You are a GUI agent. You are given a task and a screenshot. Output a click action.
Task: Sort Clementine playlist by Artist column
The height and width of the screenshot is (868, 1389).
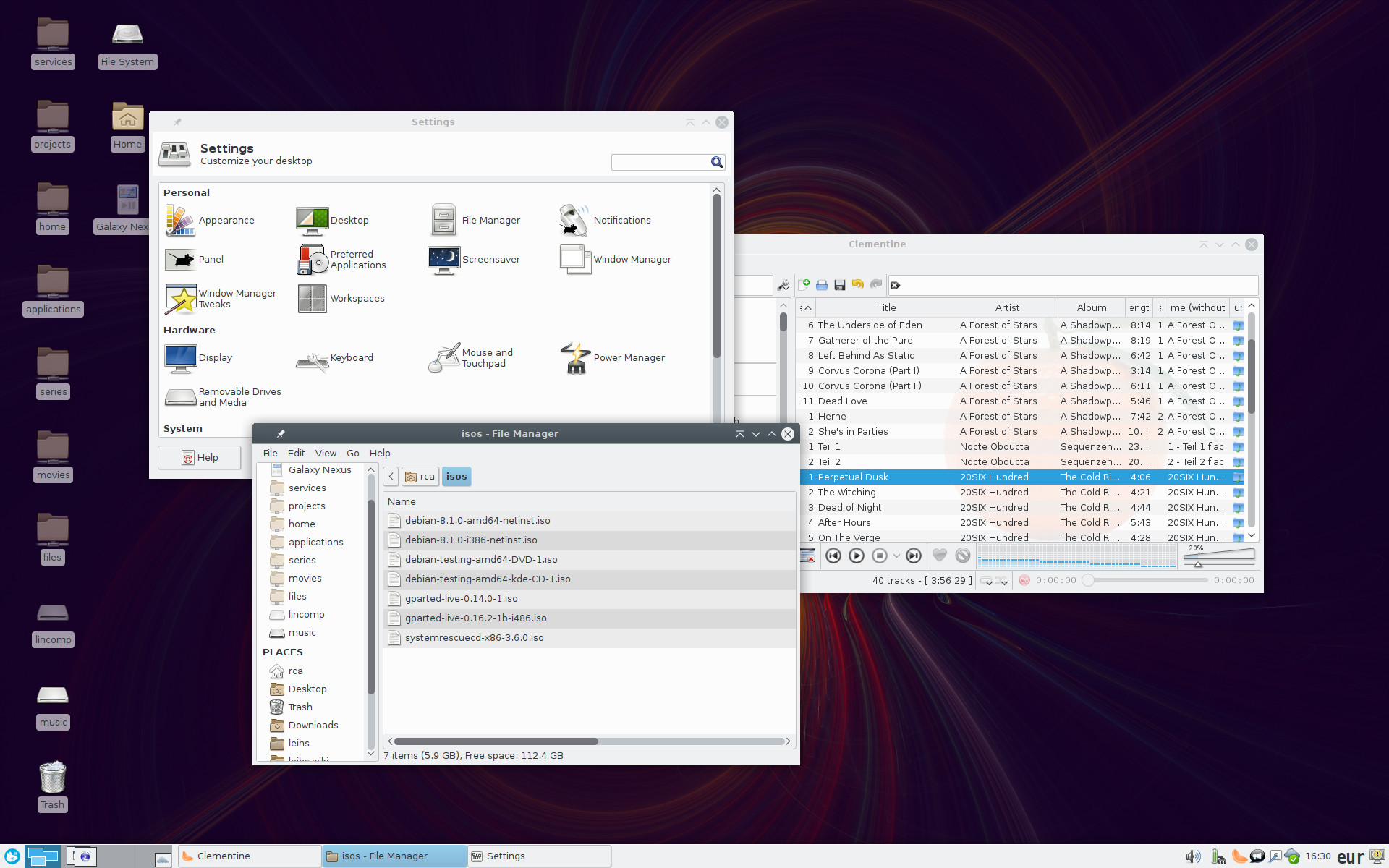[1007, 307]
